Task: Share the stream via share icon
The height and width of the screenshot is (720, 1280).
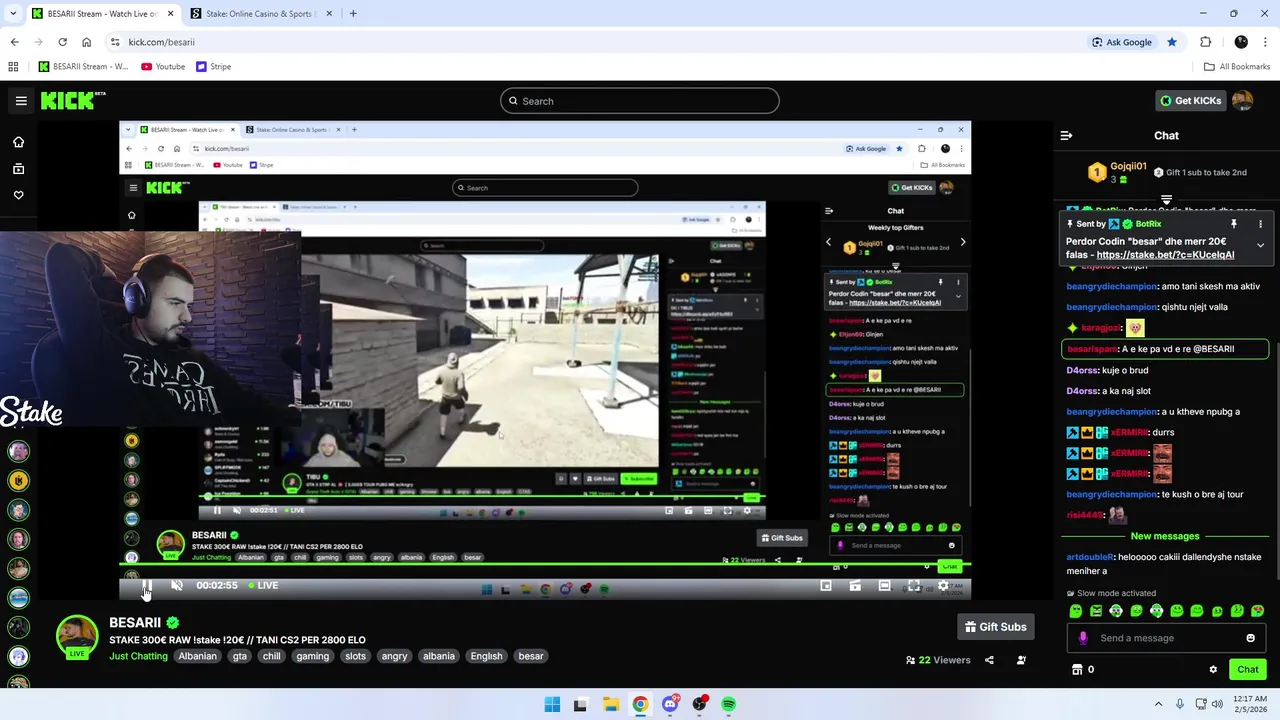Action: point(989,660)
